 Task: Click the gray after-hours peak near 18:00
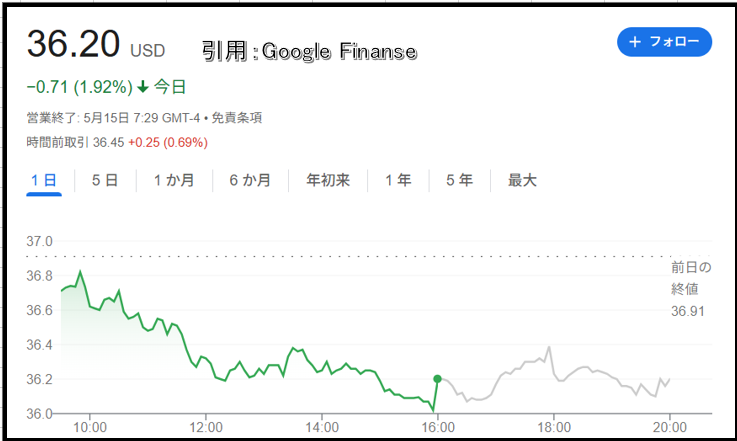click(549, 347)
